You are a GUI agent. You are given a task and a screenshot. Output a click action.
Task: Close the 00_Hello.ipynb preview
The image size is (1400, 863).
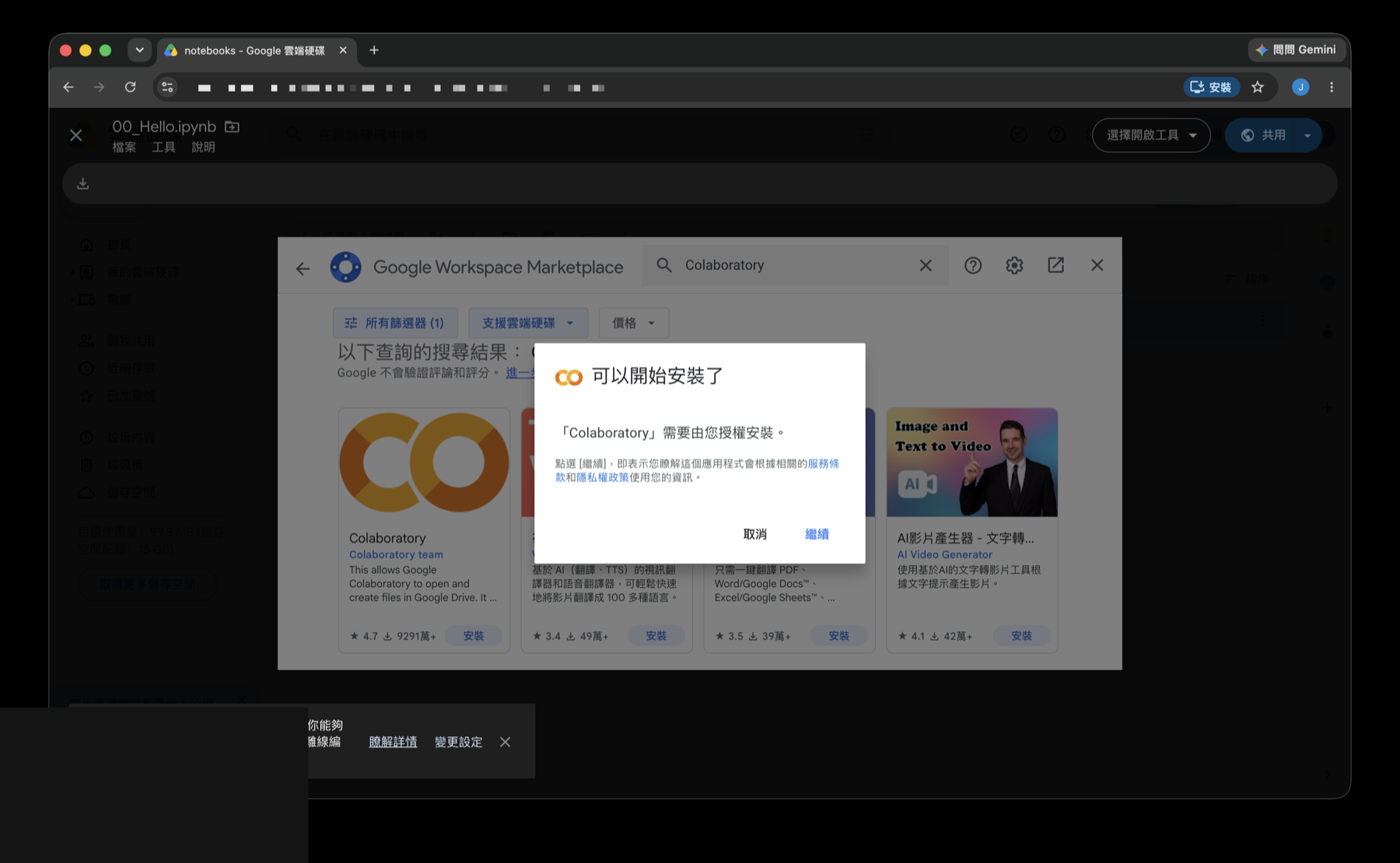click(x=76, y=135)
